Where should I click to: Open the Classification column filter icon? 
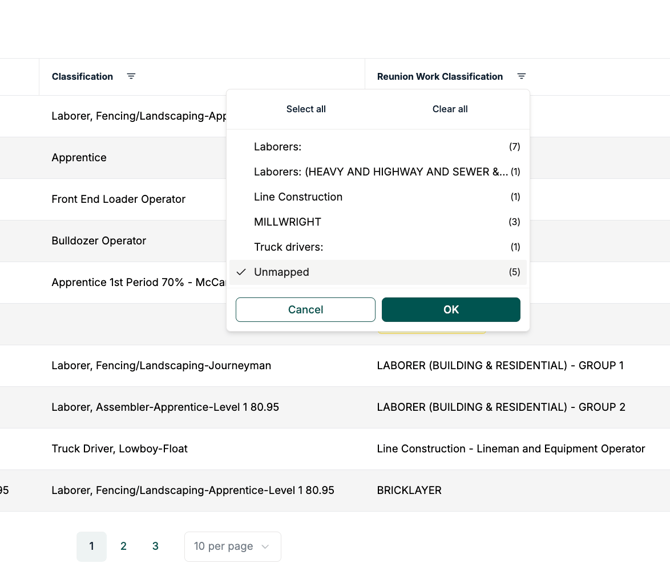pos(131,76)
